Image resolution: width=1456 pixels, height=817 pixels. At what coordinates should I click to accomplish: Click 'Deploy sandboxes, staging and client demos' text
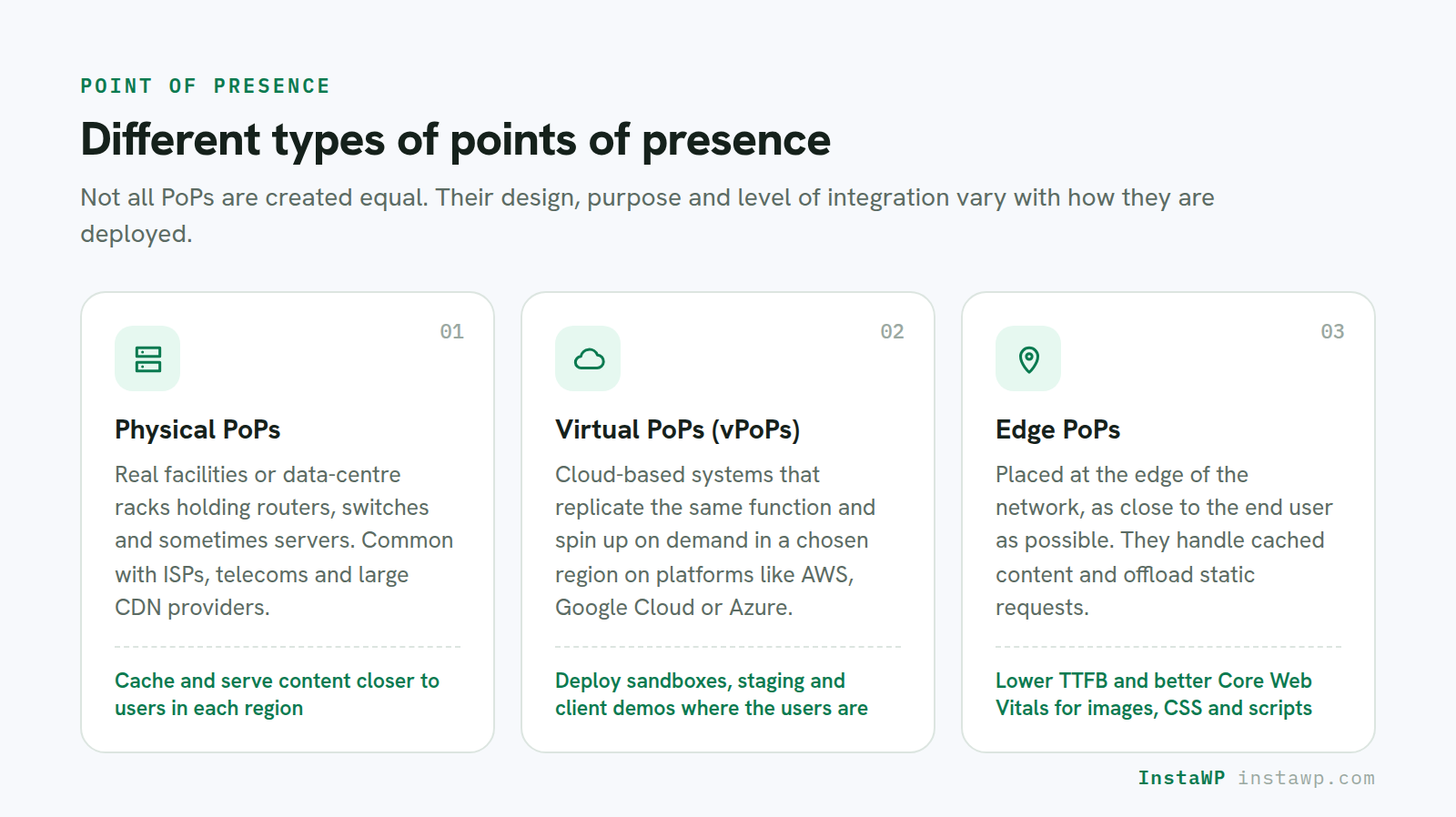(712, 694)
